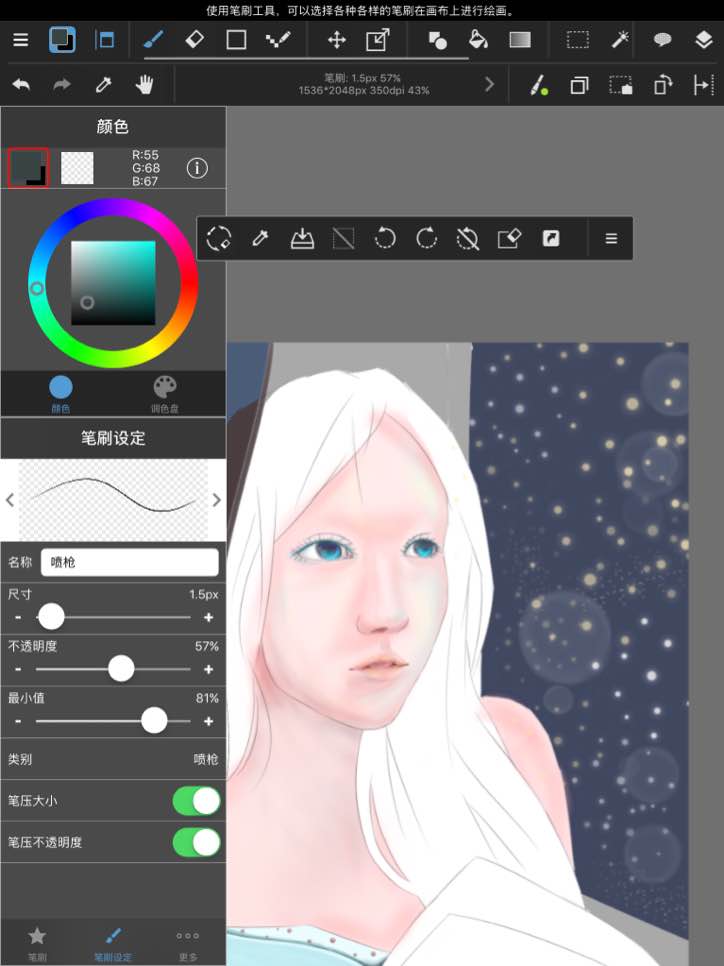Select the rectangular selection tool

coord(577,40)
